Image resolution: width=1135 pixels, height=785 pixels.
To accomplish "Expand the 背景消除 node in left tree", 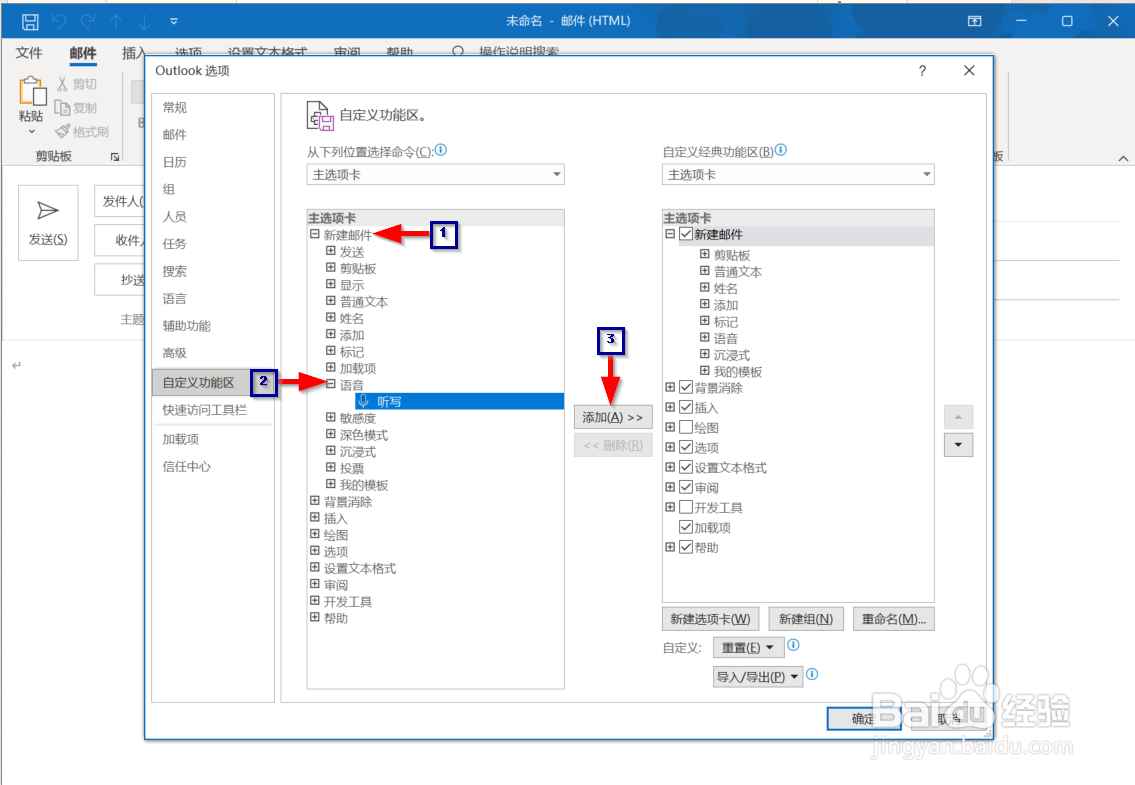I will point(315,500).
